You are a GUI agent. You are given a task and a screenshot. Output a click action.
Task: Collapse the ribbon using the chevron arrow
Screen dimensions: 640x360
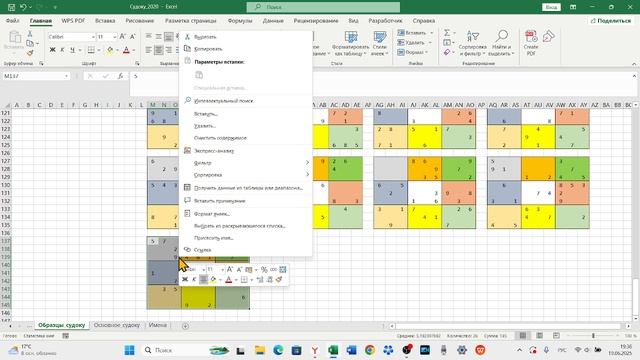coord(634,64)
